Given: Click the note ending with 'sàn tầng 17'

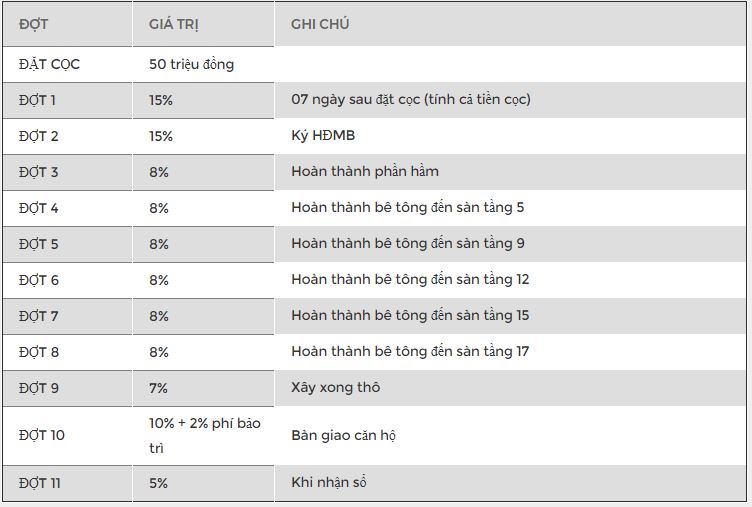Looking at the screenshot, I should pyautogui.click(x=410, y=352).
